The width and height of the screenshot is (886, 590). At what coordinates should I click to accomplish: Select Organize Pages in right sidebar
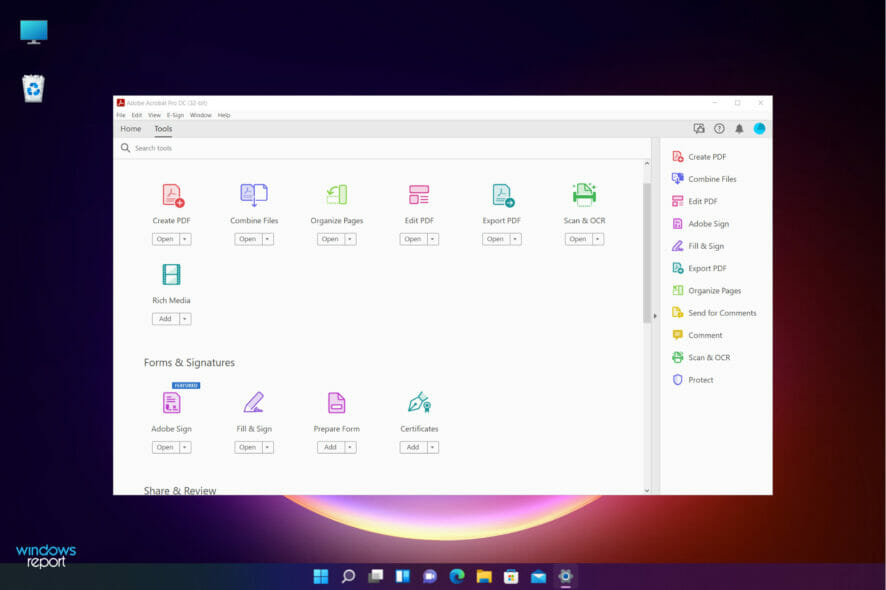706,290
